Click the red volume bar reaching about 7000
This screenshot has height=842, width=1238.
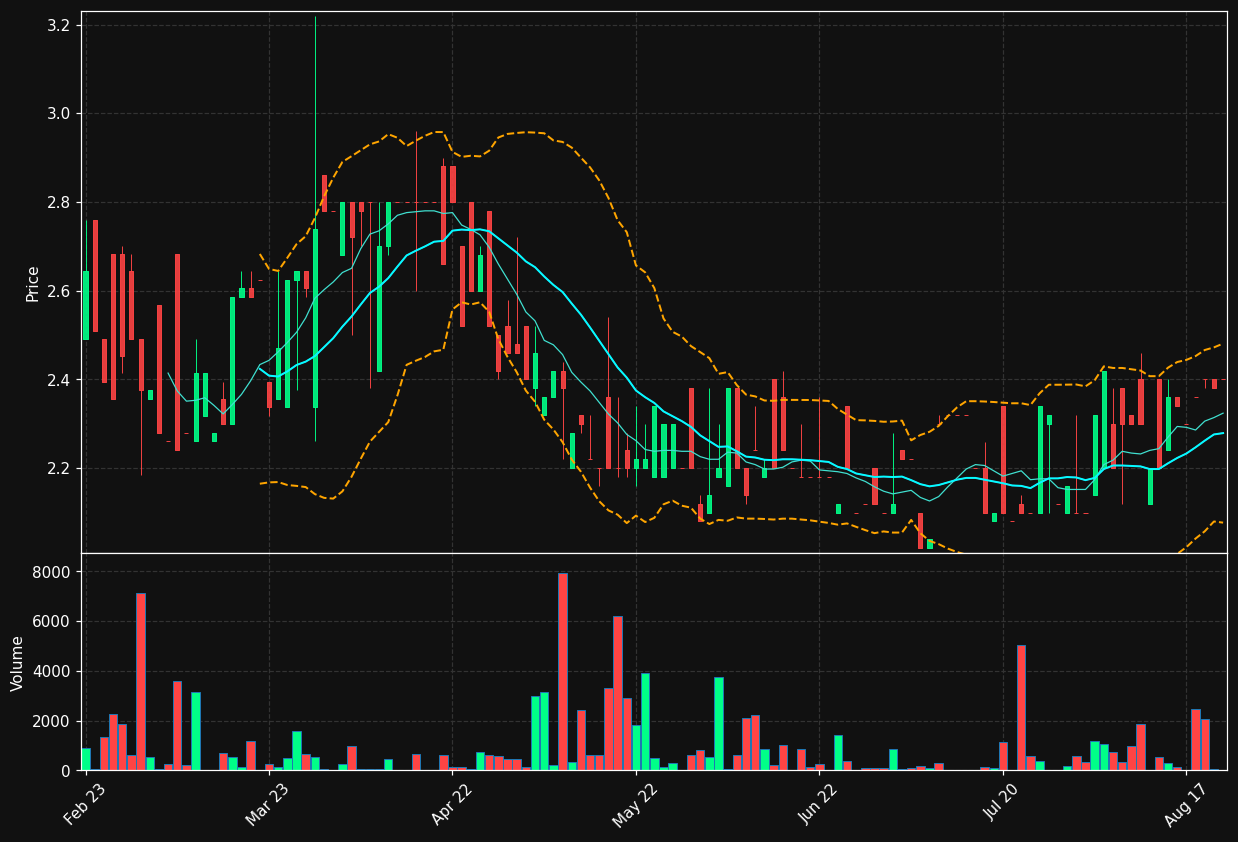(x=141, y=682)
